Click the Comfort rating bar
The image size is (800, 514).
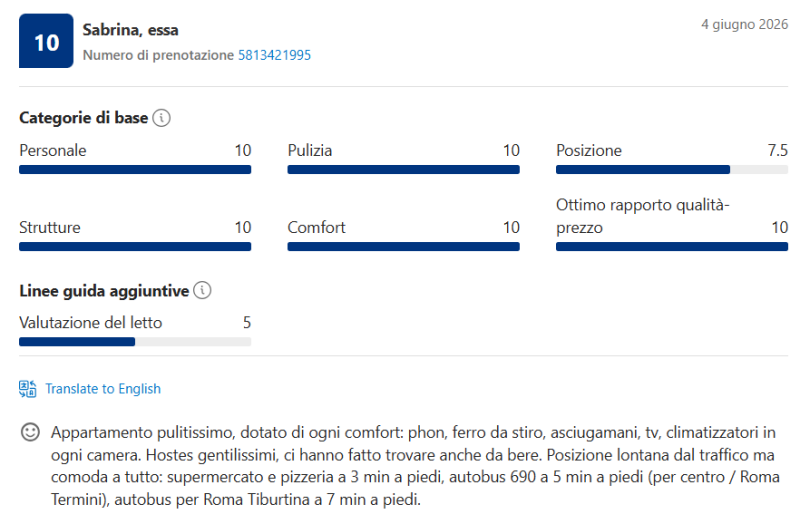[404, 247]
